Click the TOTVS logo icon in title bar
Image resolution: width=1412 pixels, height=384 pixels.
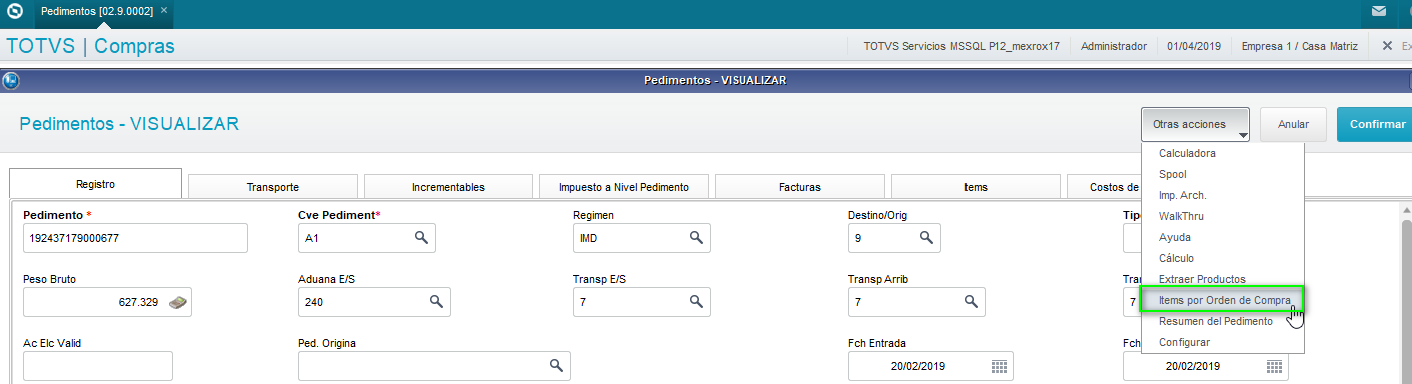(x=15, y=11)
